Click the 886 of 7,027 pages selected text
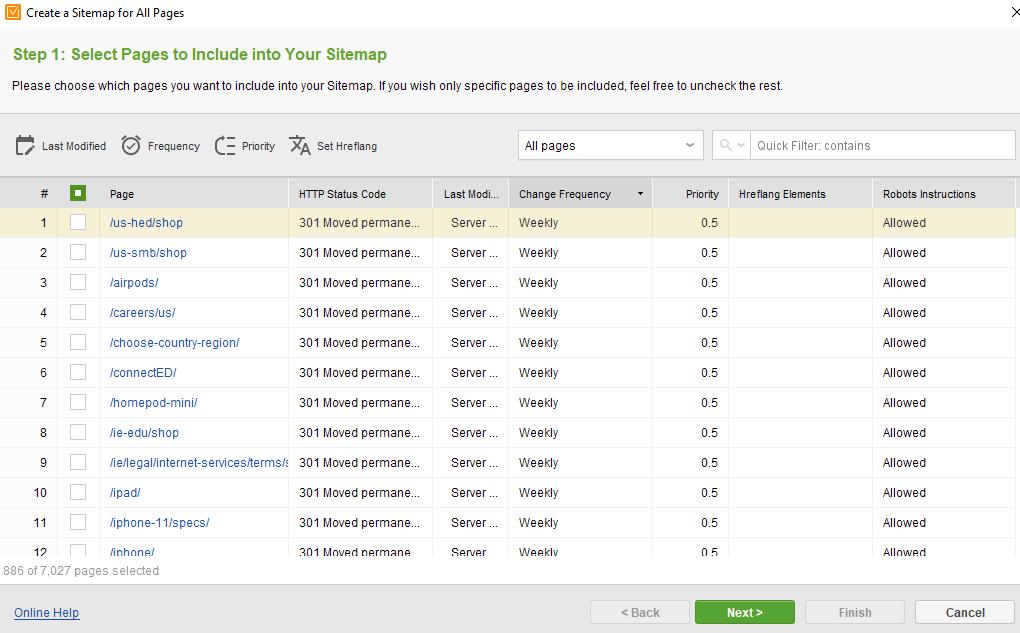This screenshot has width=1020, height=633. point(81,571)
